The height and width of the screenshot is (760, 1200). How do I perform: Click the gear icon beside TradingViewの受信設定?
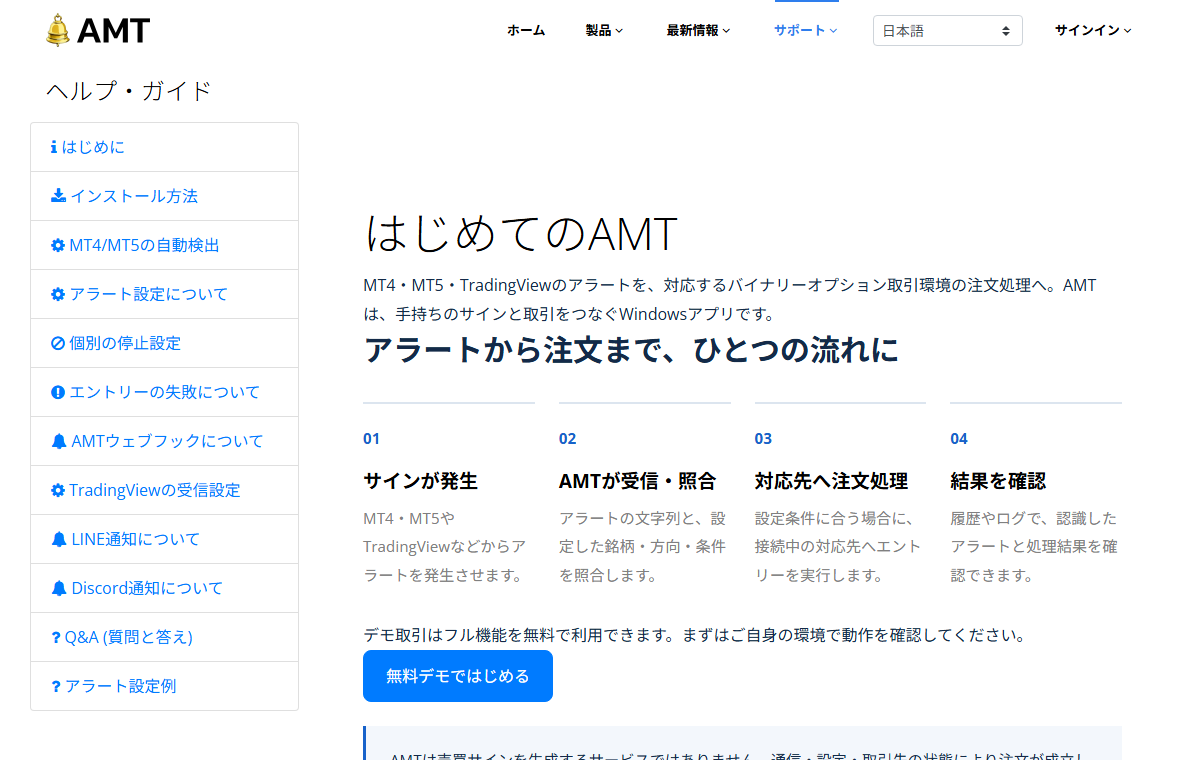click(x=58, y=490)
